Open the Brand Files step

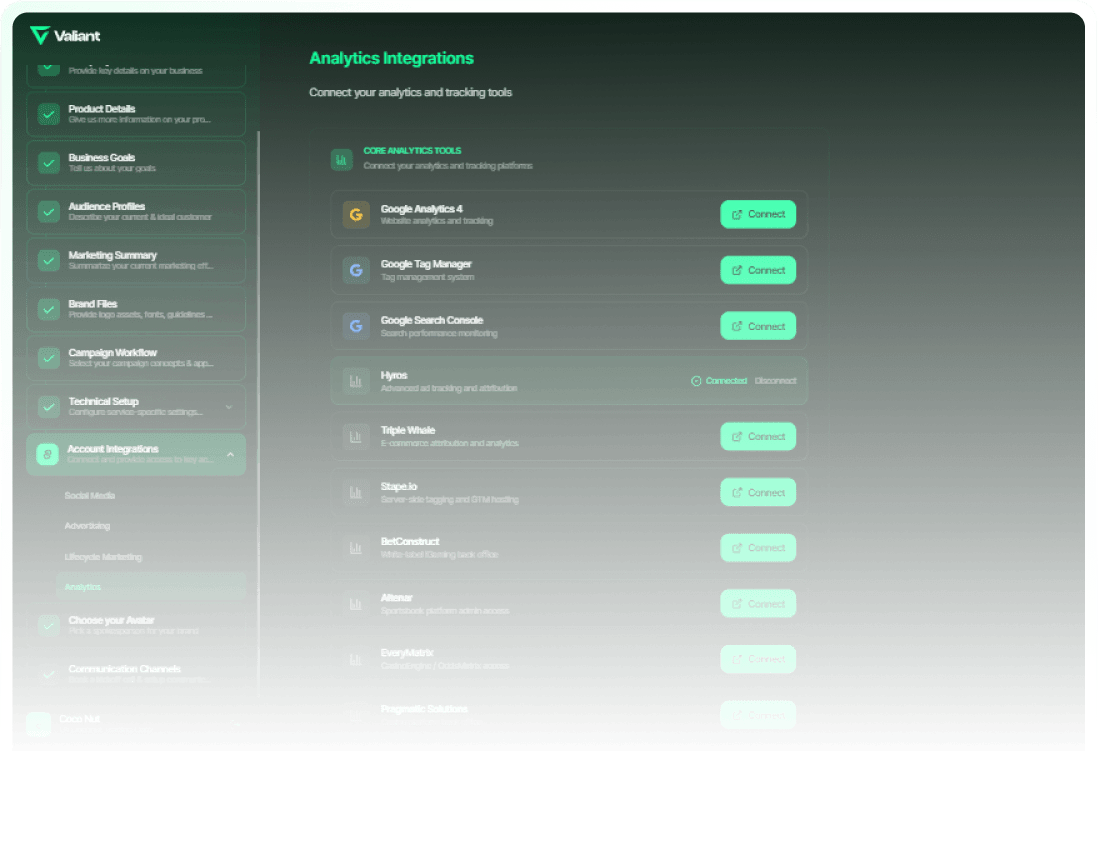136,309
